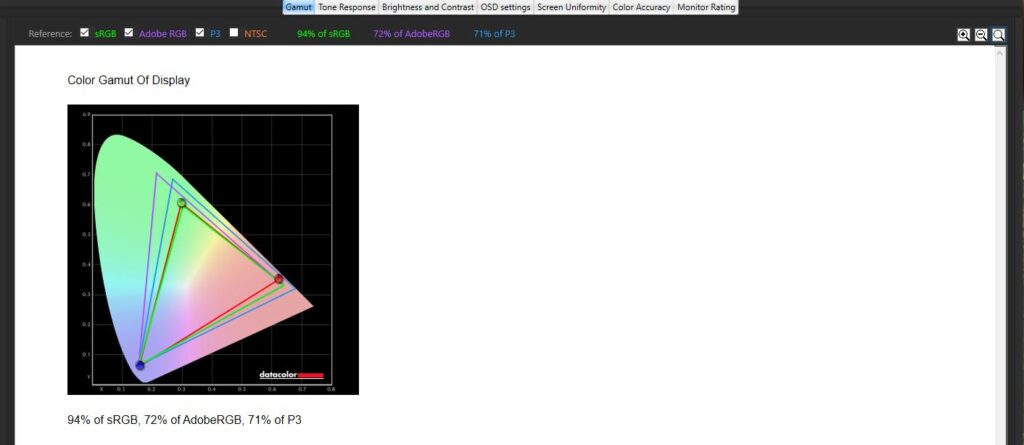
Task: Click the red primary point on gamut chart
Action: pyautogui.click(x=279, y=279)
